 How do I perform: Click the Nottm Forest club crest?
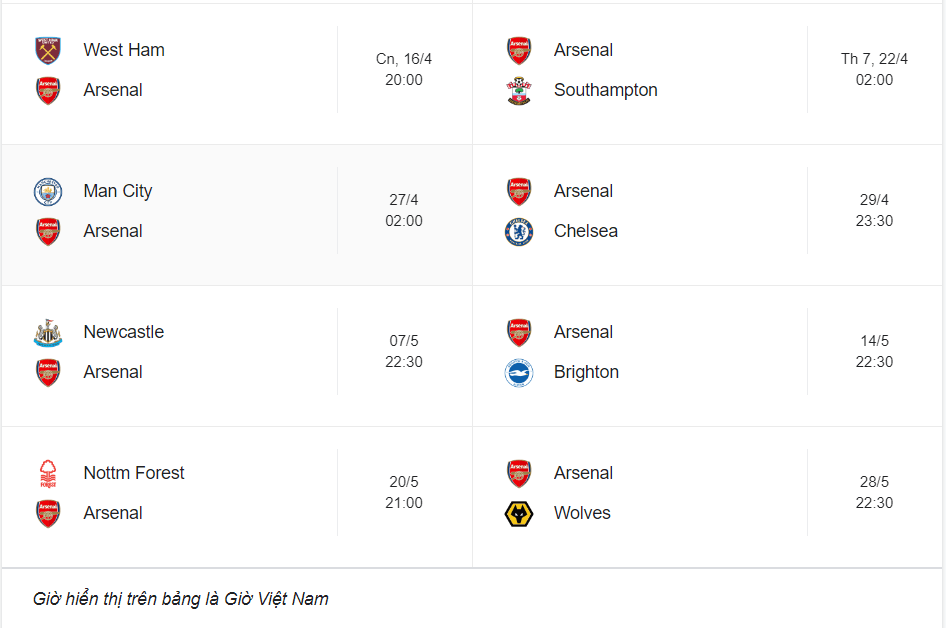click(48, 473)
